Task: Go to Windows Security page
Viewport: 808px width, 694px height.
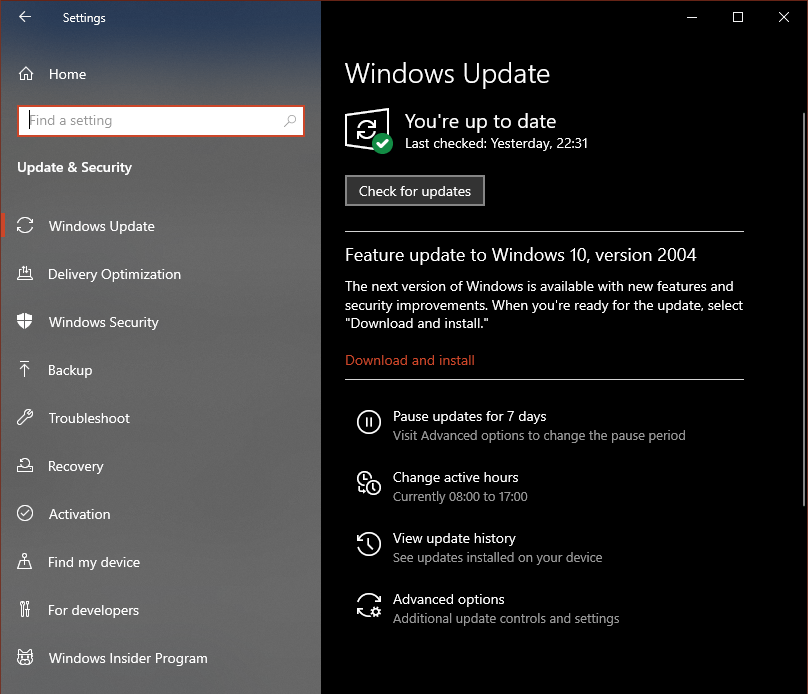Action: (x=104, y=322)
